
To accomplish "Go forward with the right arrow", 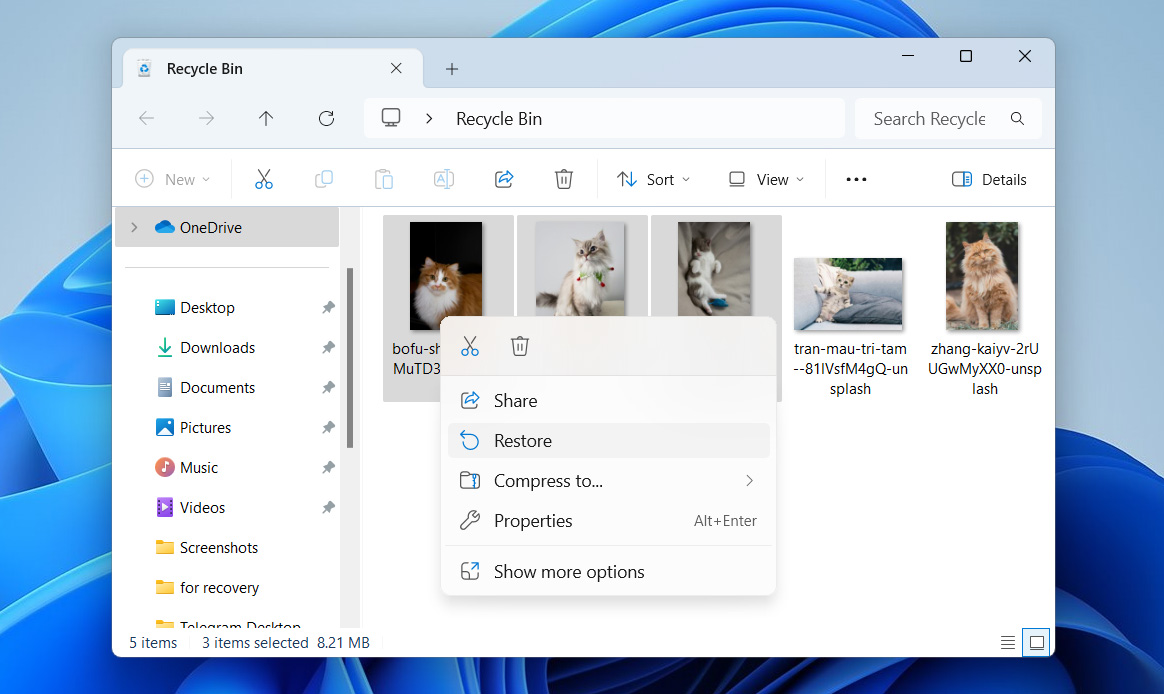I will click(x=206, y=118).
